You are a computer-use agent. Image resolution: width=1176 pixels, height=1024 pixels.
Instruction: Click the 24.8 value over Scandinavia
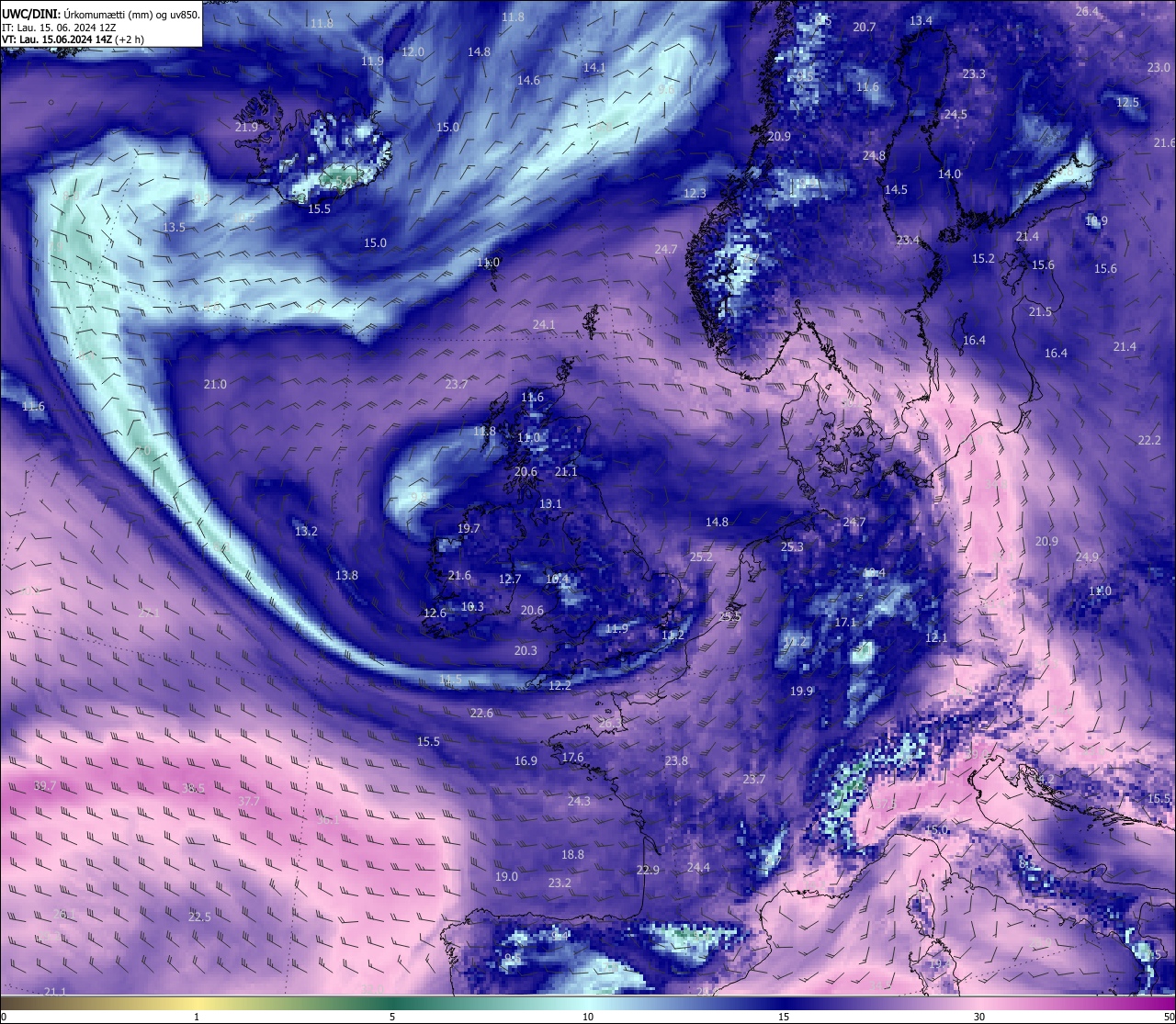click(874, 155)
